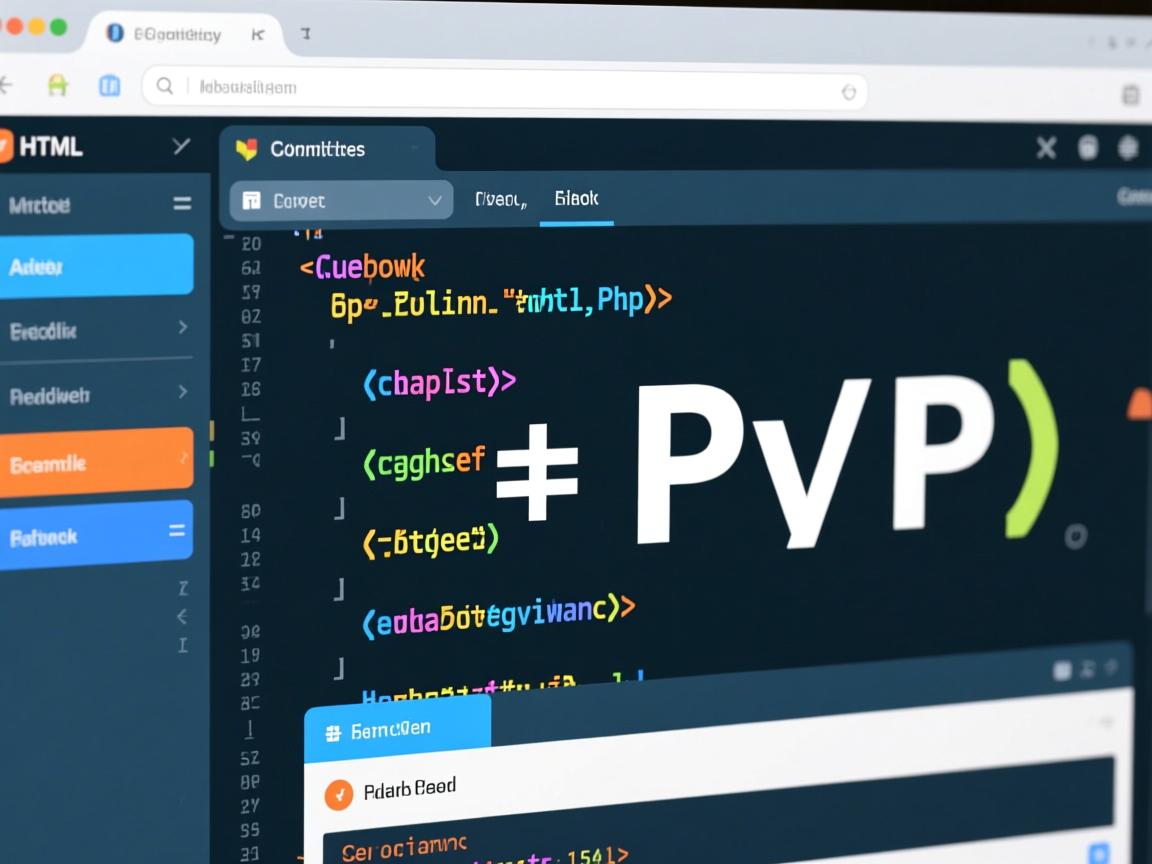Select the blue Adeex sidebar button
1152x864 pixels.
click(95, 266)
